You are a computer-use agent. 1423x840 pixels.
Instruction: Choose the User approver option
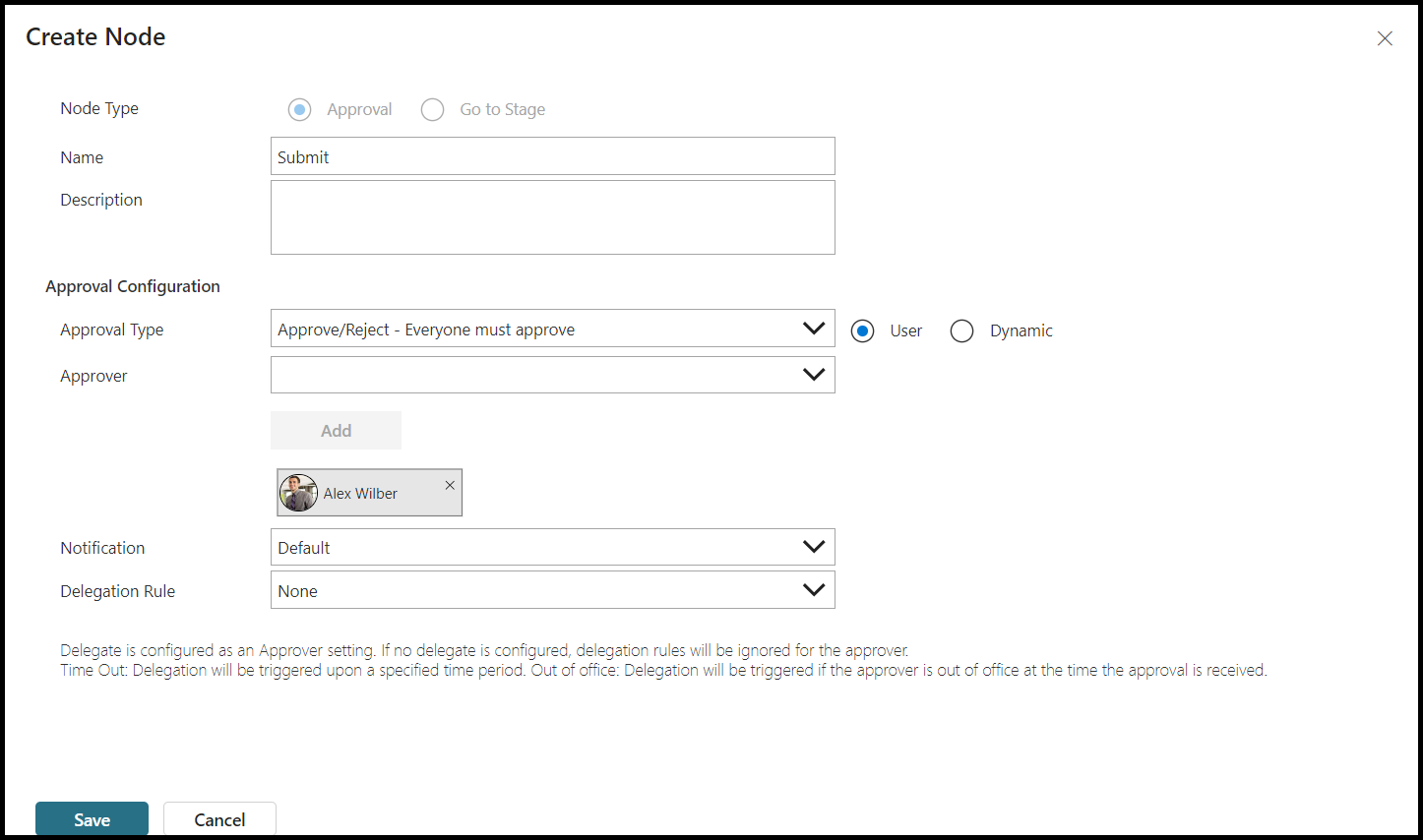pos(863,331)
